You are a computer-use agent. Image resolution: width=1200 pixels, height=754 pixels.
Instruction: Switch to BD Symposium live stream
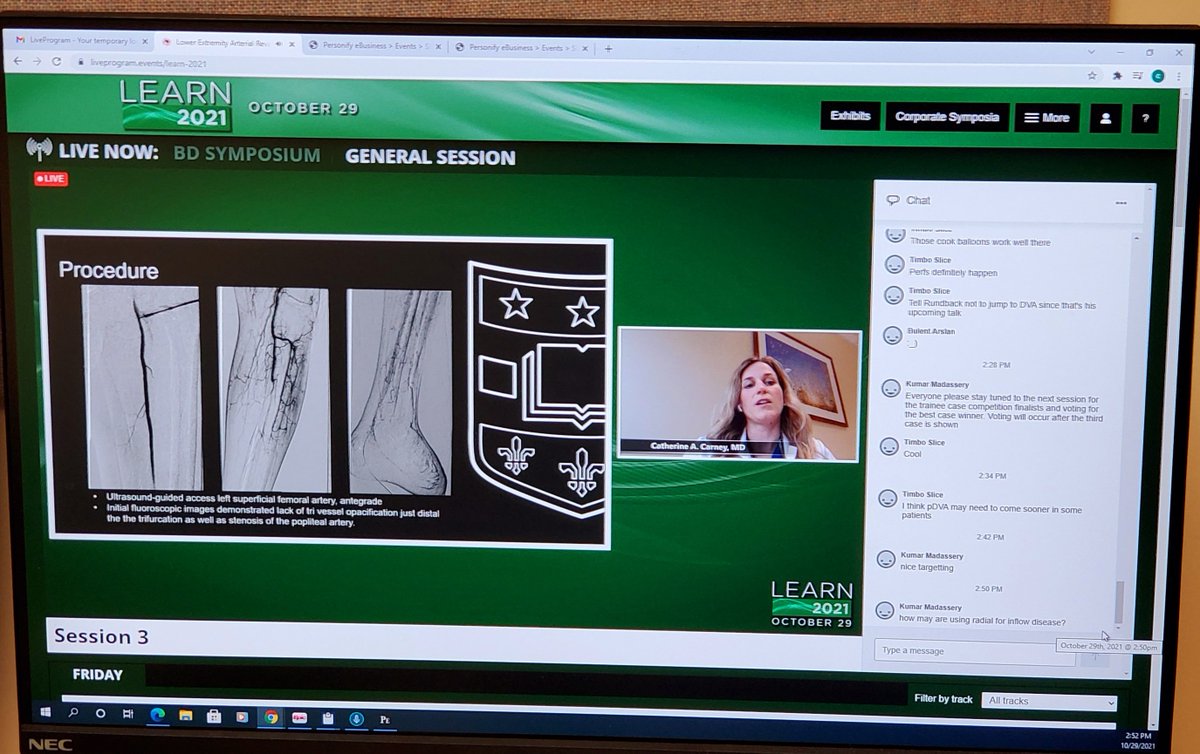[247, 155]
